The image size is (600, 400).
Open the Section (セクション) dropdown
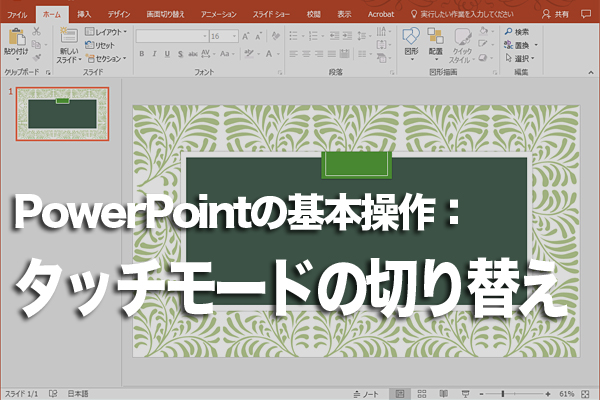coord(106,59)
